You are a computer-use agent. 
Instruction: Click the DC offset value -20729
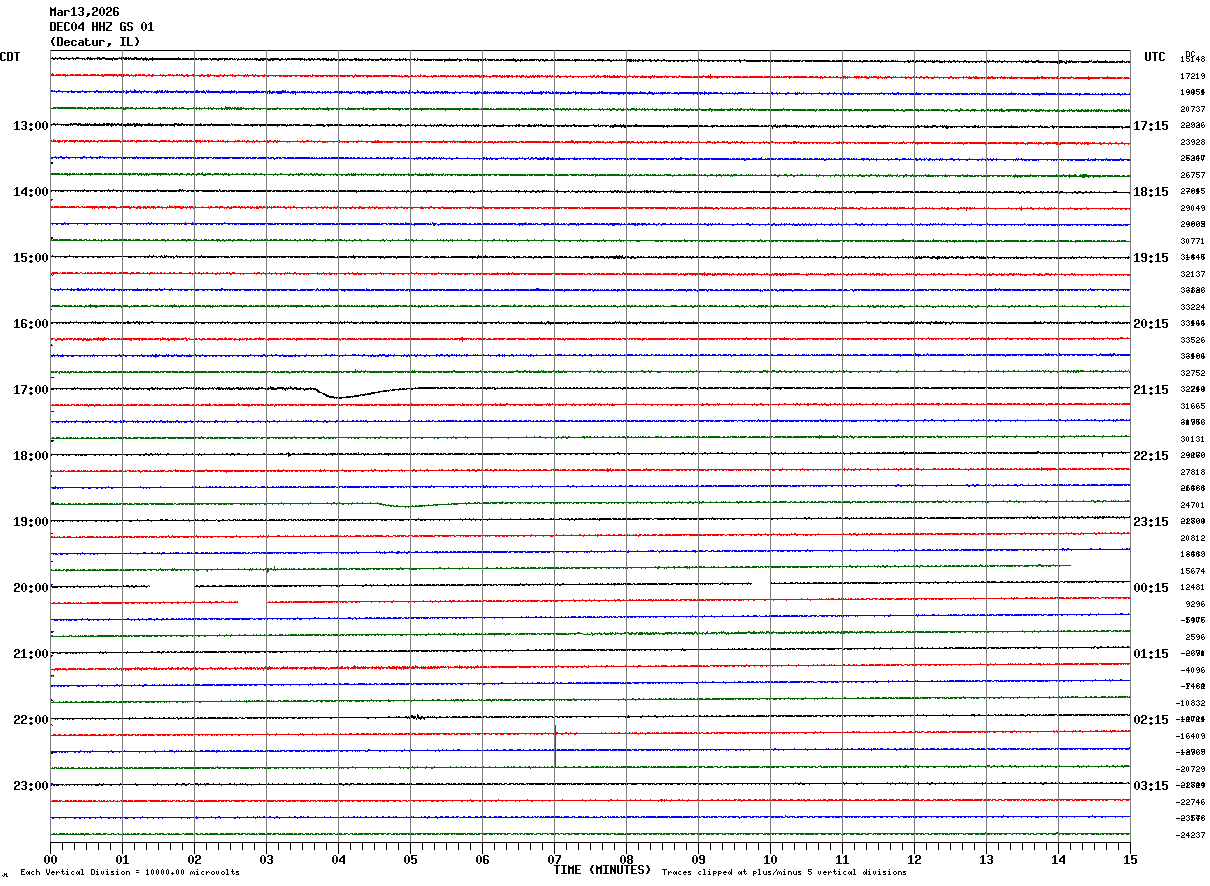(1190, 769)
